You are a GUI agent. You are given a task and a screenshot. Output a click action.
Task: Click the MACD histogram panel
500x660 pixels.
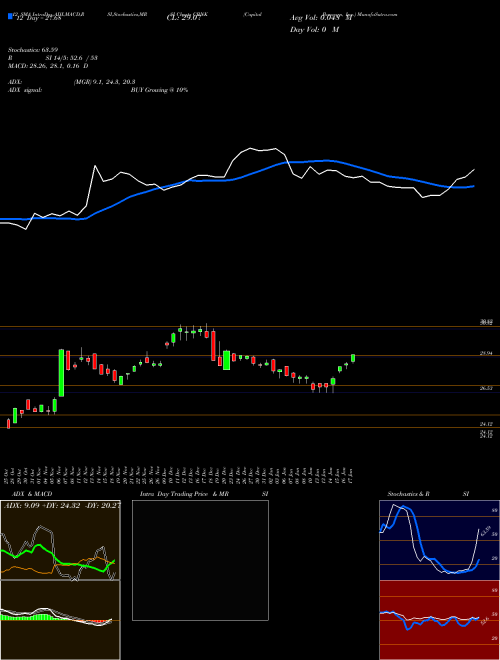60,620
